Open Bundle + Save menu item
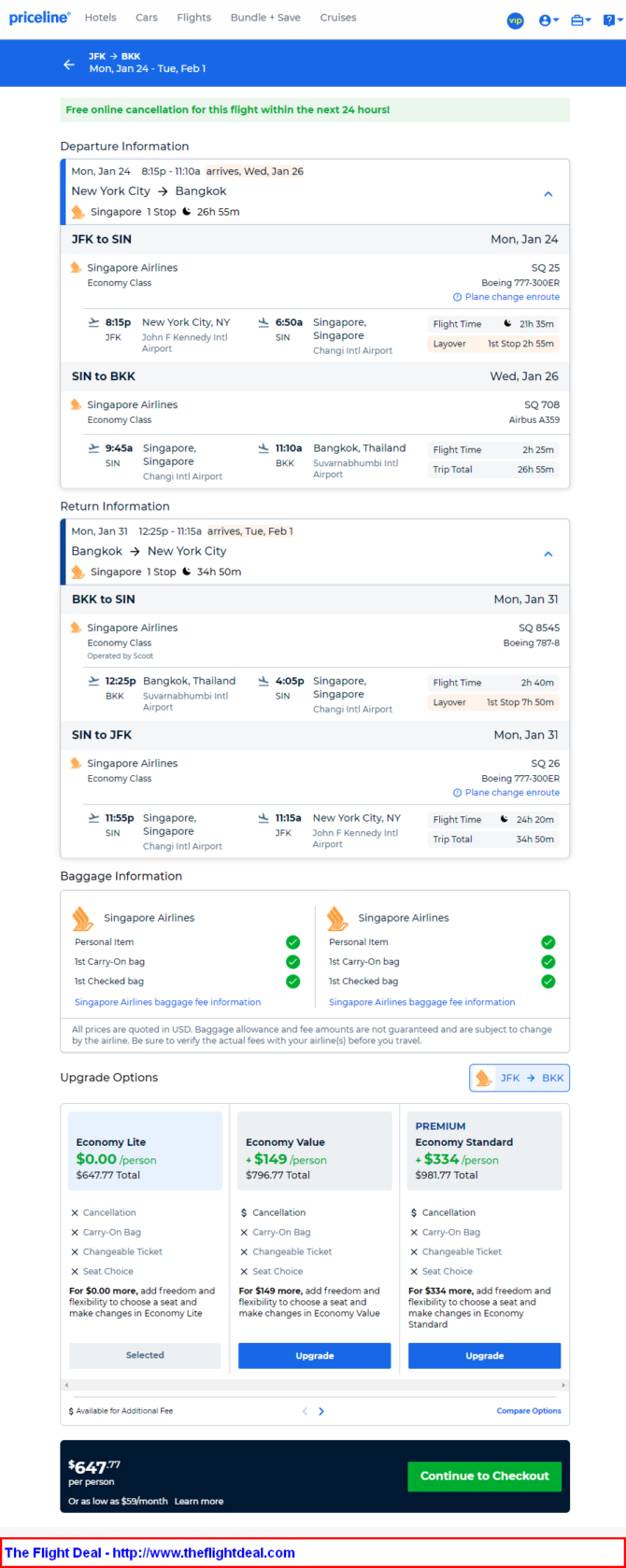Image resolution: width=626 pixels, height=1568 pixels. (x=265, y=18)
